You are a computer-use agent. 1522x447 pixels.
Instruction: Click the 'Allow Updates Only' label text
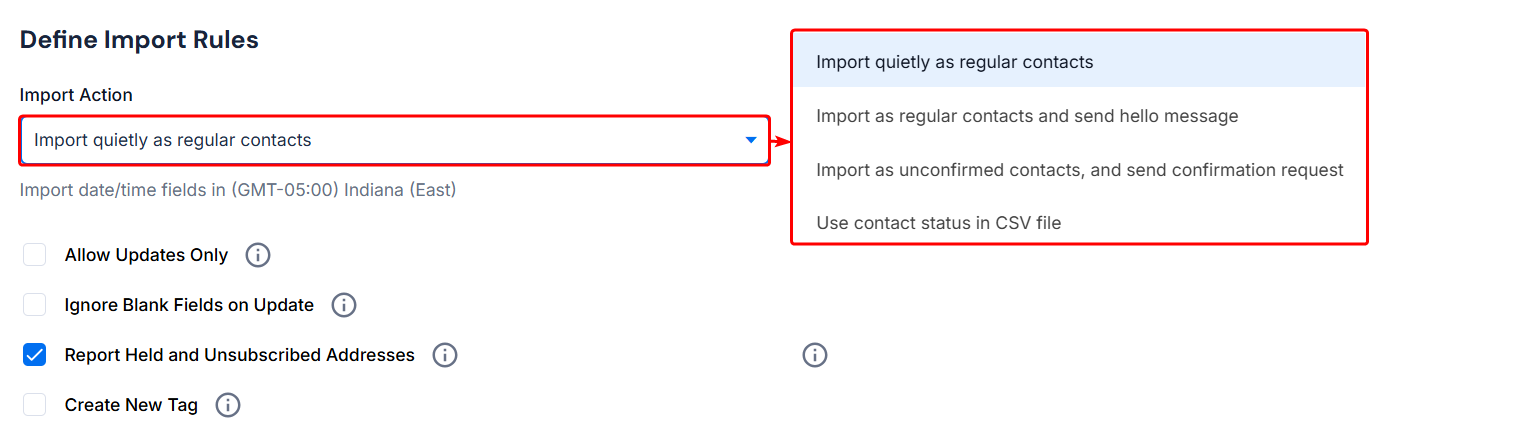(146, 255)
